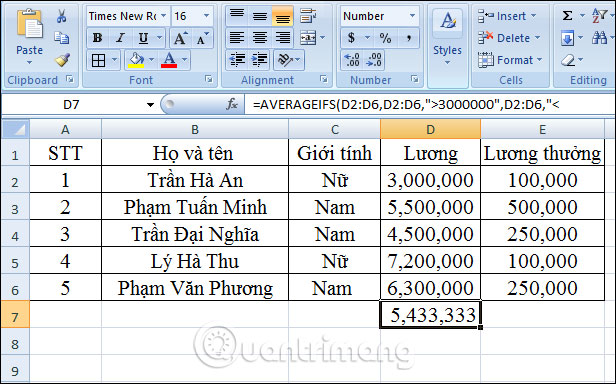
Task: Decrease decimal places
Action: [x=374, y=60]
